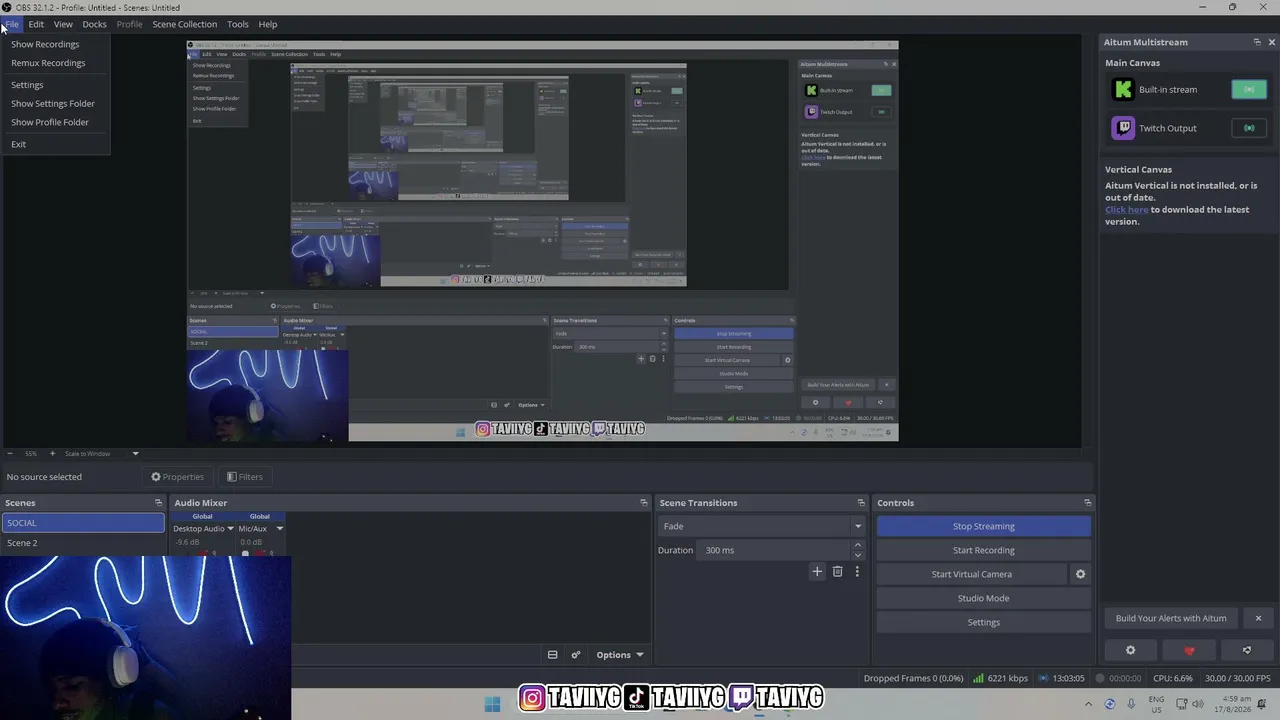The image size is (1280, 720).
Task: Open the Scale to Window dropdown
Action: (101, 454)
